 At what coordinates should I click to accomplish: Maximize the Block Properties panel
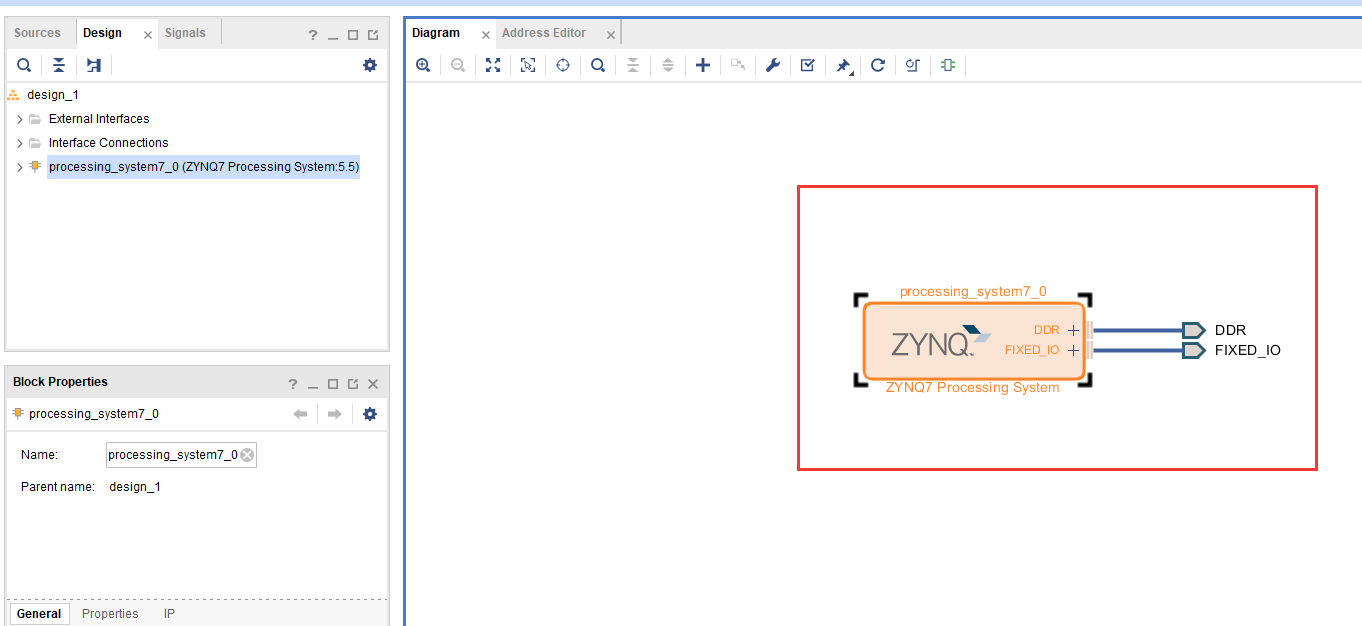pos(333,384)
